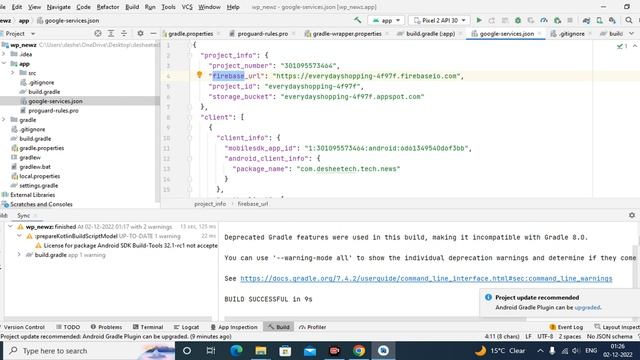Switch to the gradle.properties tab

coord(191,33)
